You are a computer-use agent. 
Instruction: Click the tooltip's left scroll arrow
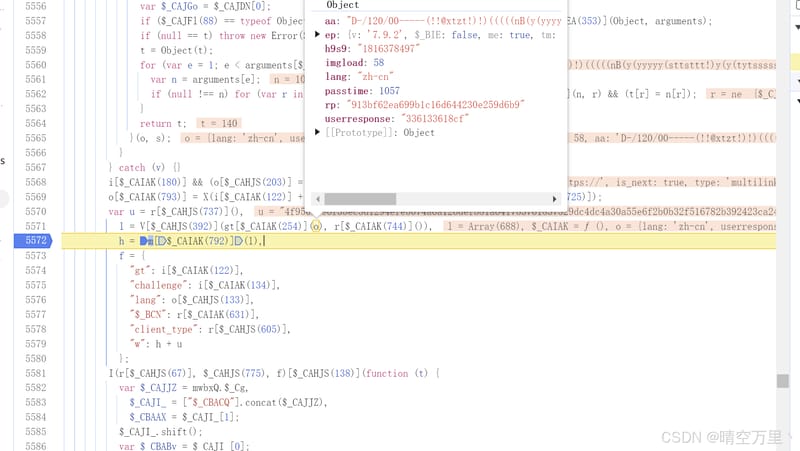click(x=318, y=199)
